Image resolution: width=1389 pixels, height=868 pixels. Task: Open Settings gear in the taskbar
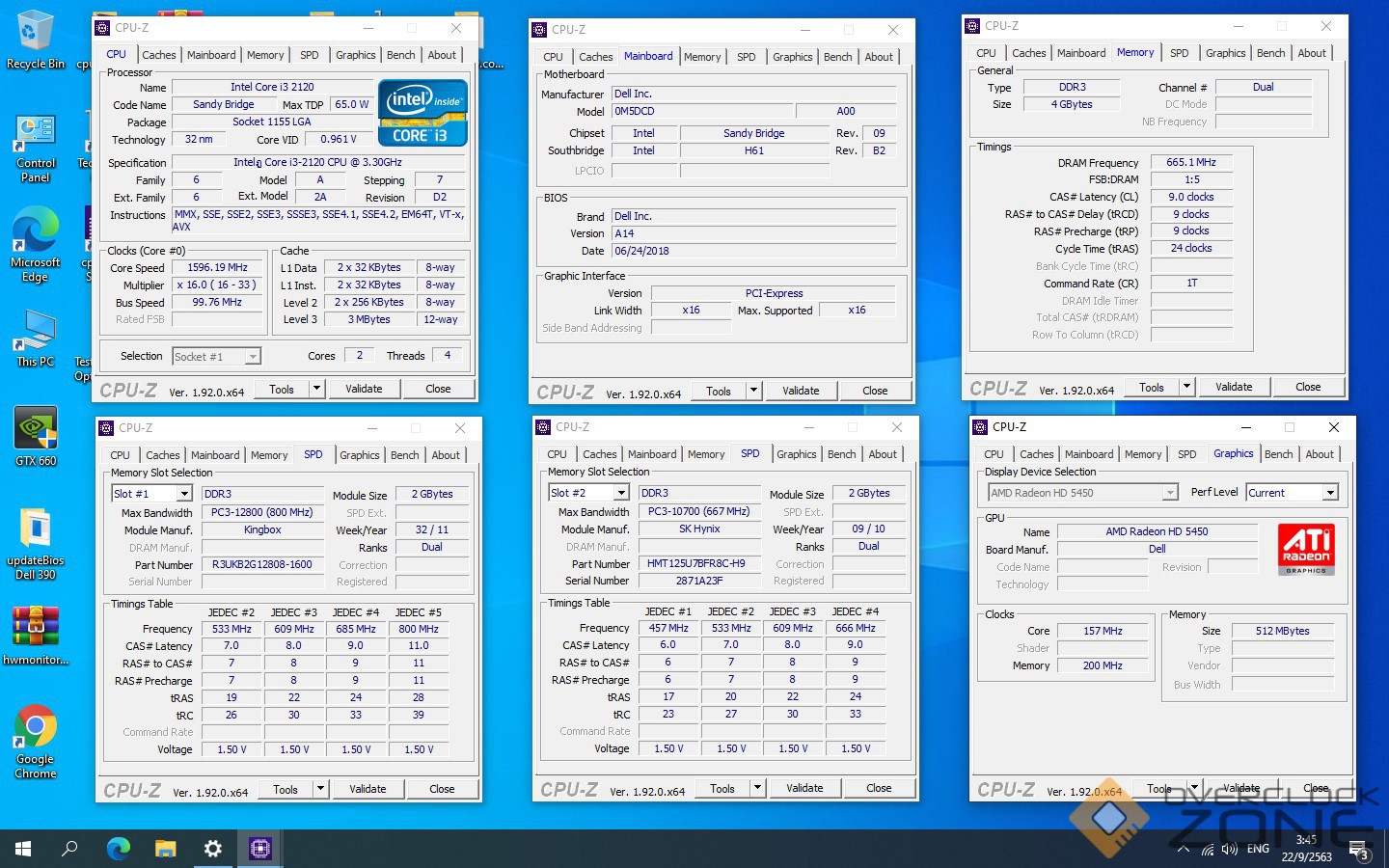coord(212,849)
